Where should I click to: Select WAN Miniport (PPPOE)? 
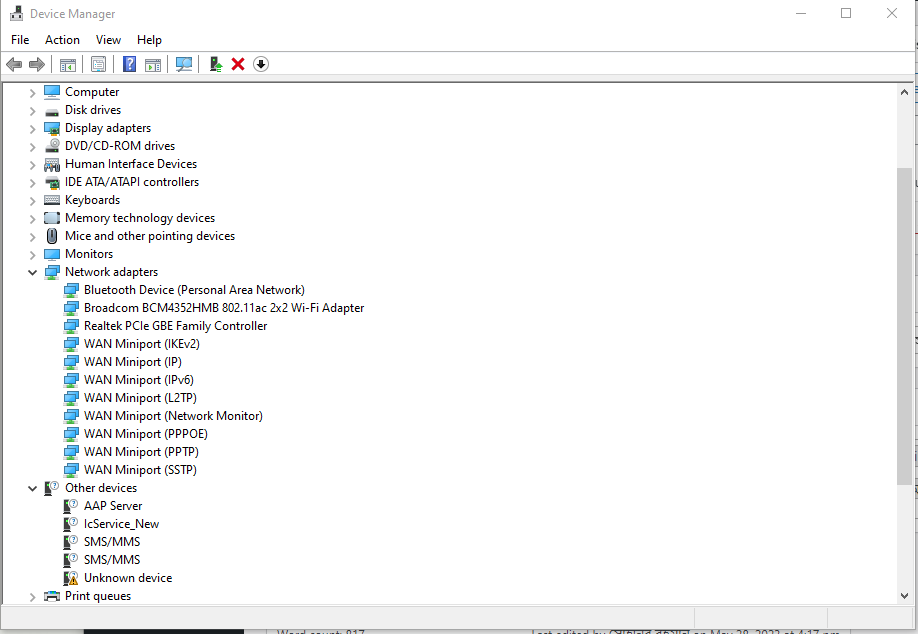pyautogui.click(x=146, y=434)
